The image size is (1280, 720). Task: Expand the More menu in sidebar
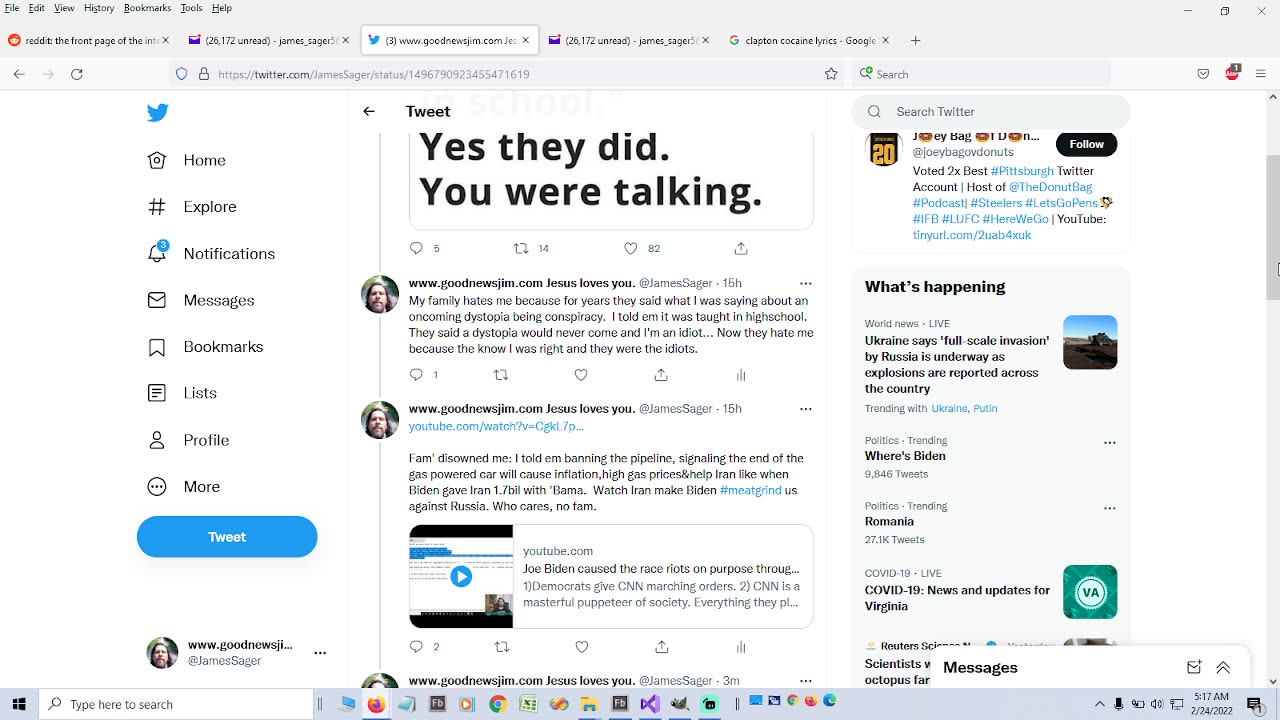pos(184,487)
